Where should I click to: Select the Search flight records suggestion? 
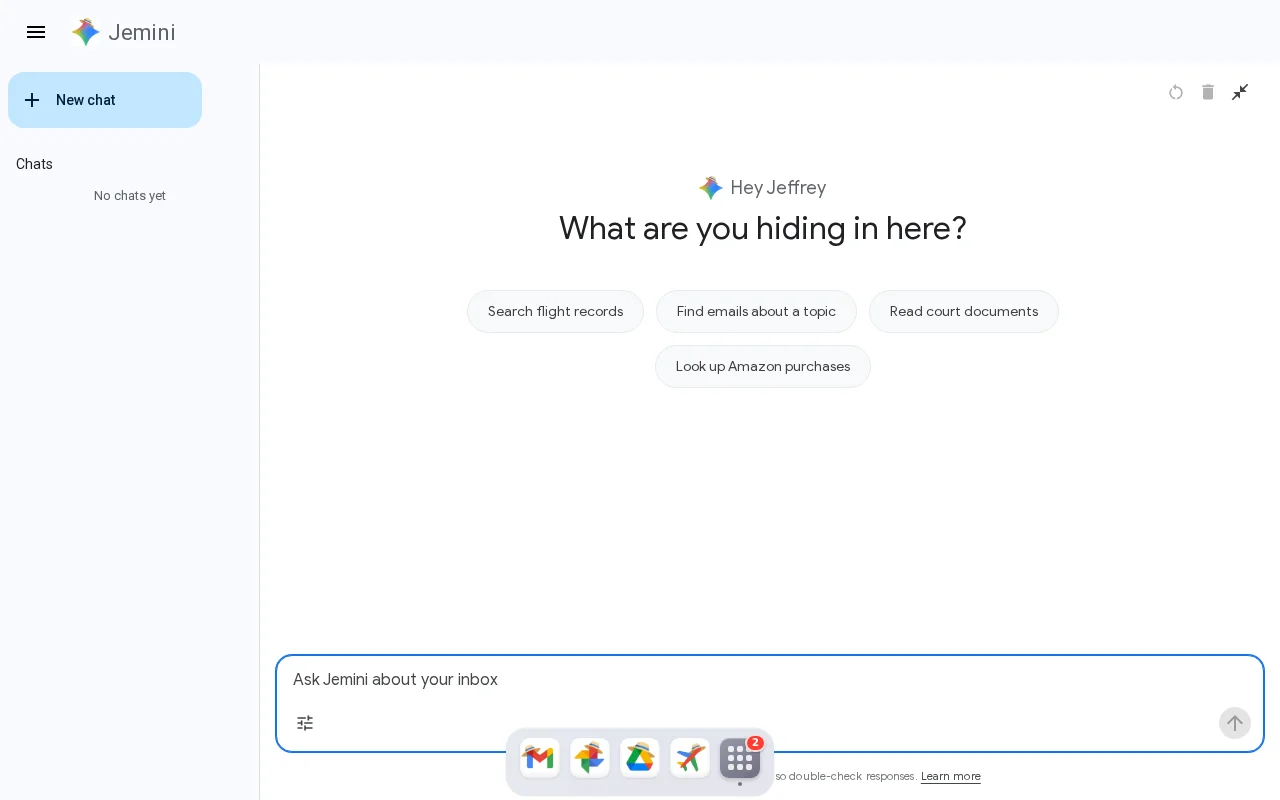[555, 311]
